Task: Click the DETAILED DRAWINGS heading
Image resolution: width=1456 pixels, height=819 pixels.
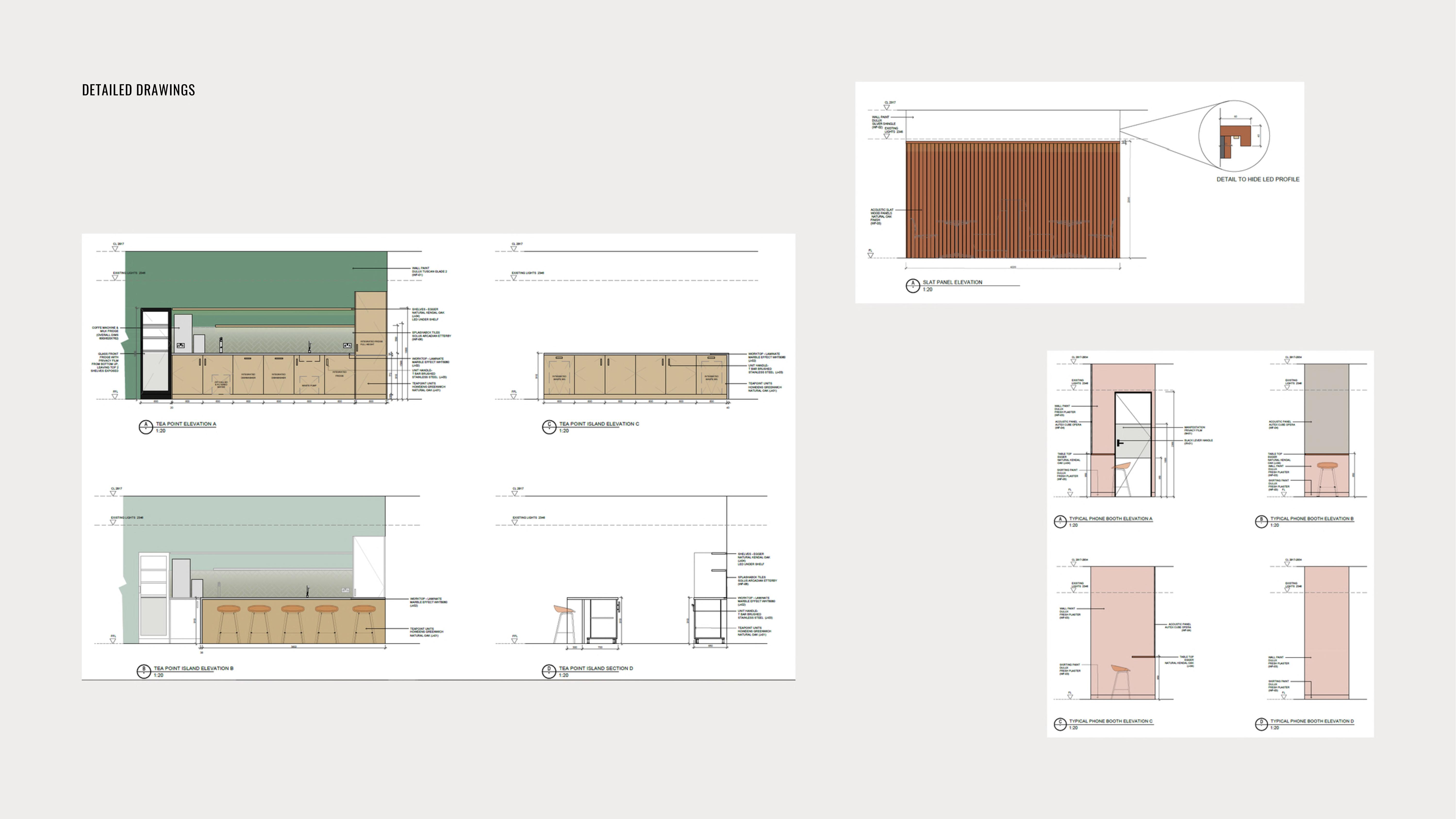Action: point(139,90)
